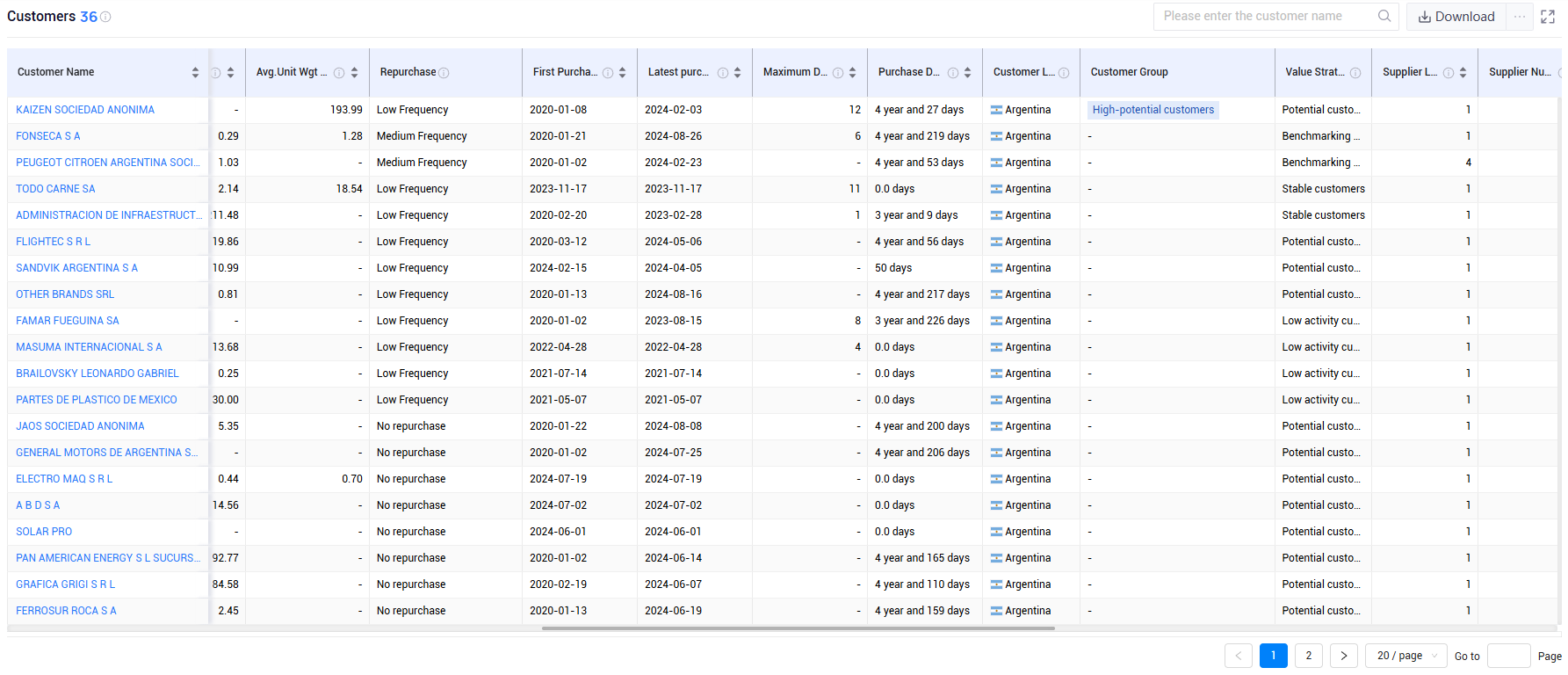
Task: Click the Go to page number field
Action: click(1509, 656)
